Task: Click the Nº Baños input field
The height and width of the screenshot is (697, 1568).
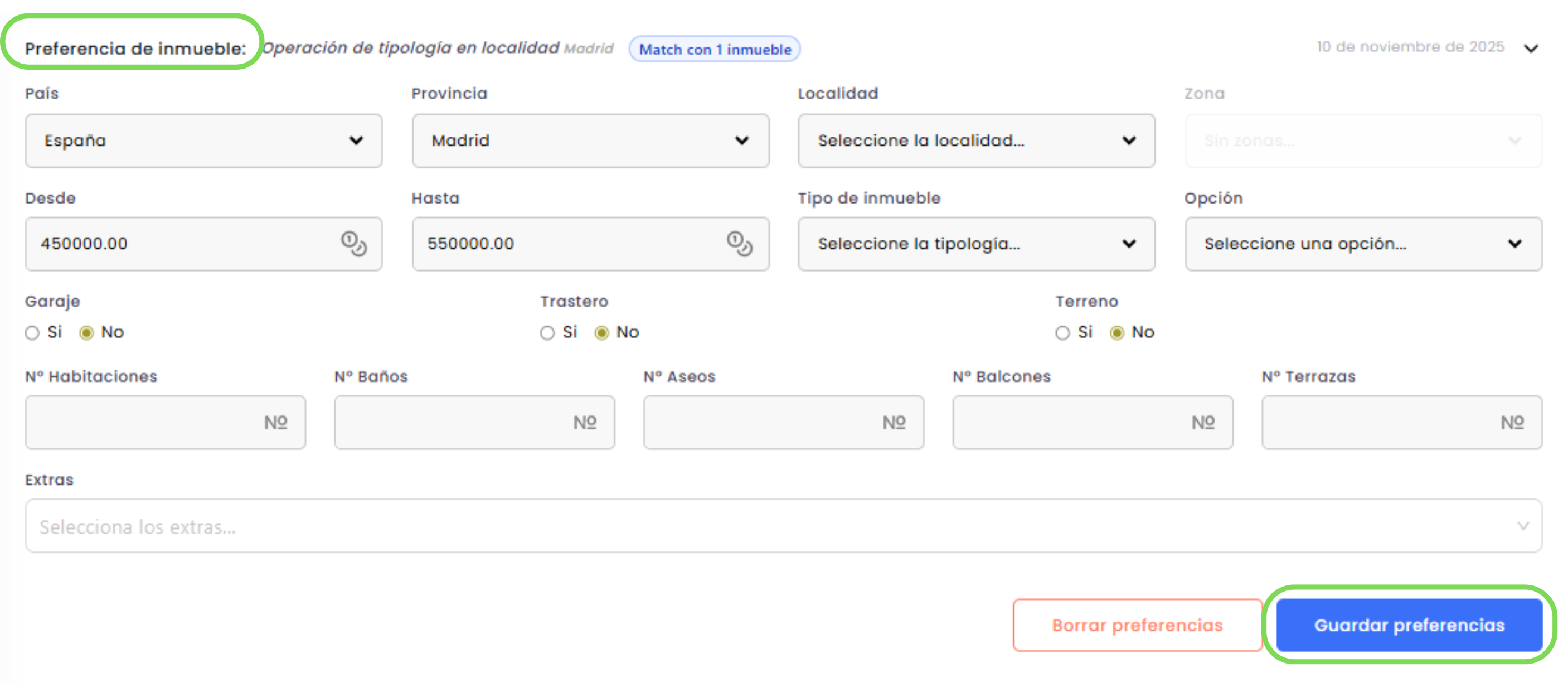Action: pyautogui.click(x=474, y=423)
